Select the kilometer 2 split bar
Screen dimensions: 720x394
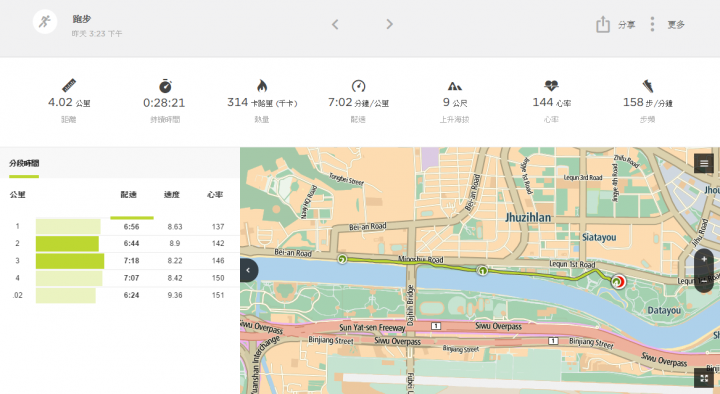pyautogui.click(x=68, y=243)
